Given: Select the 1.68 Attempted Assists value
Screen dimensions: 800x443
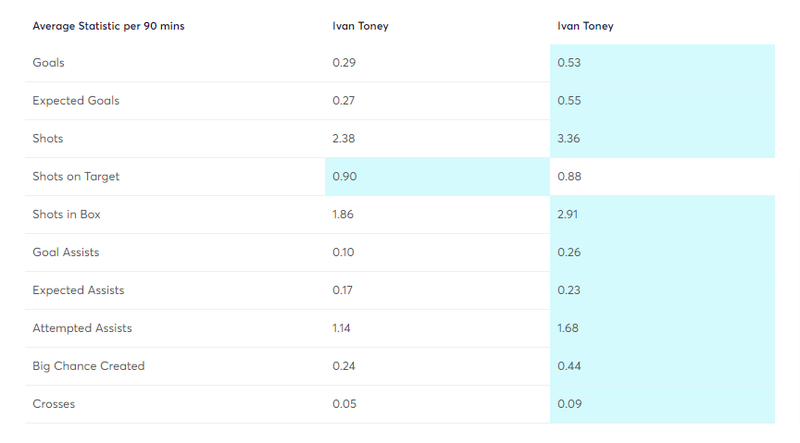Looking at the screenshot, I should pyautogui.click(x=568, y=328).
